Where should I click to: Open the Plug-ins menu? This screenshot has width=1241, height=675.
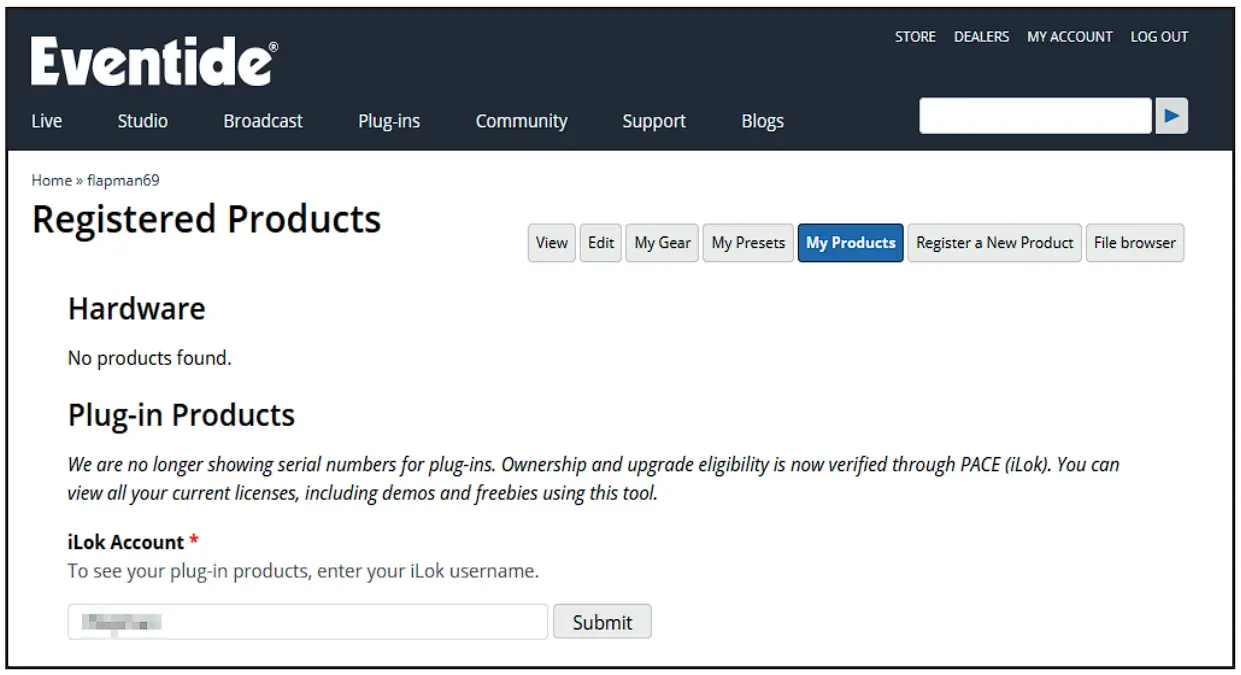[389, 121]
